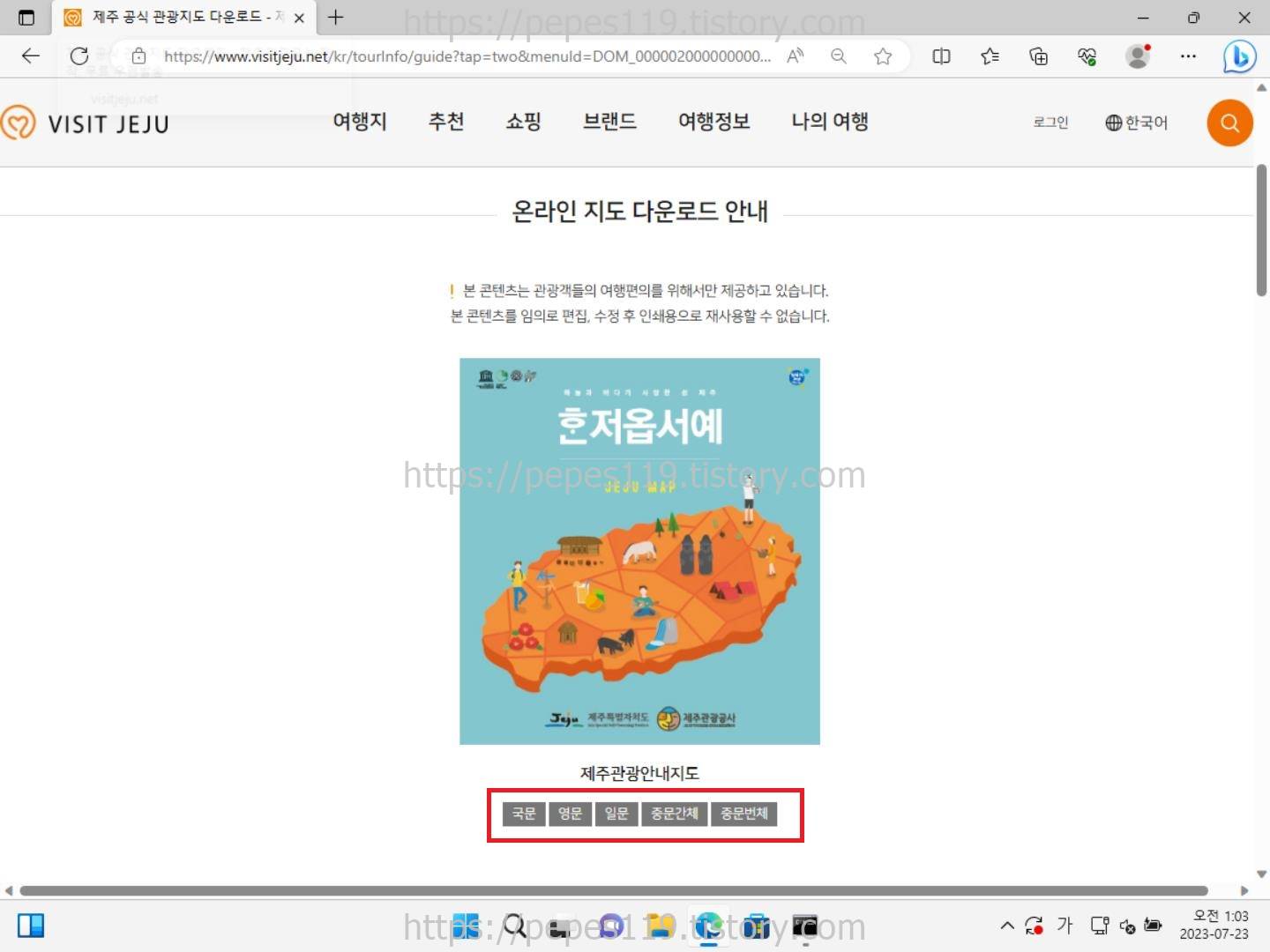Open the 여행지 menu

click(x=360, y=122)
